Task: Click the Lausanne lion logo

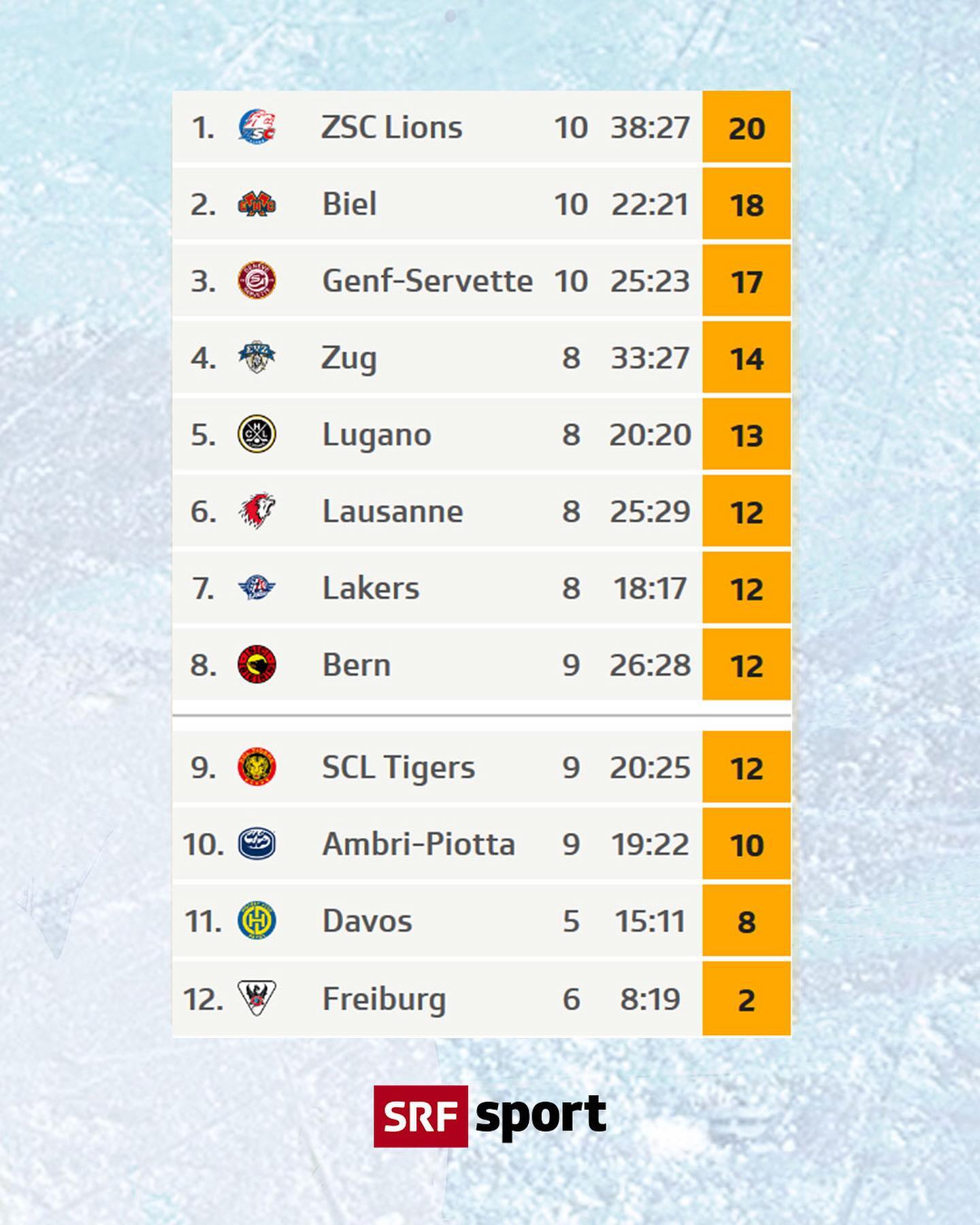Action: [x=257, y=511]
